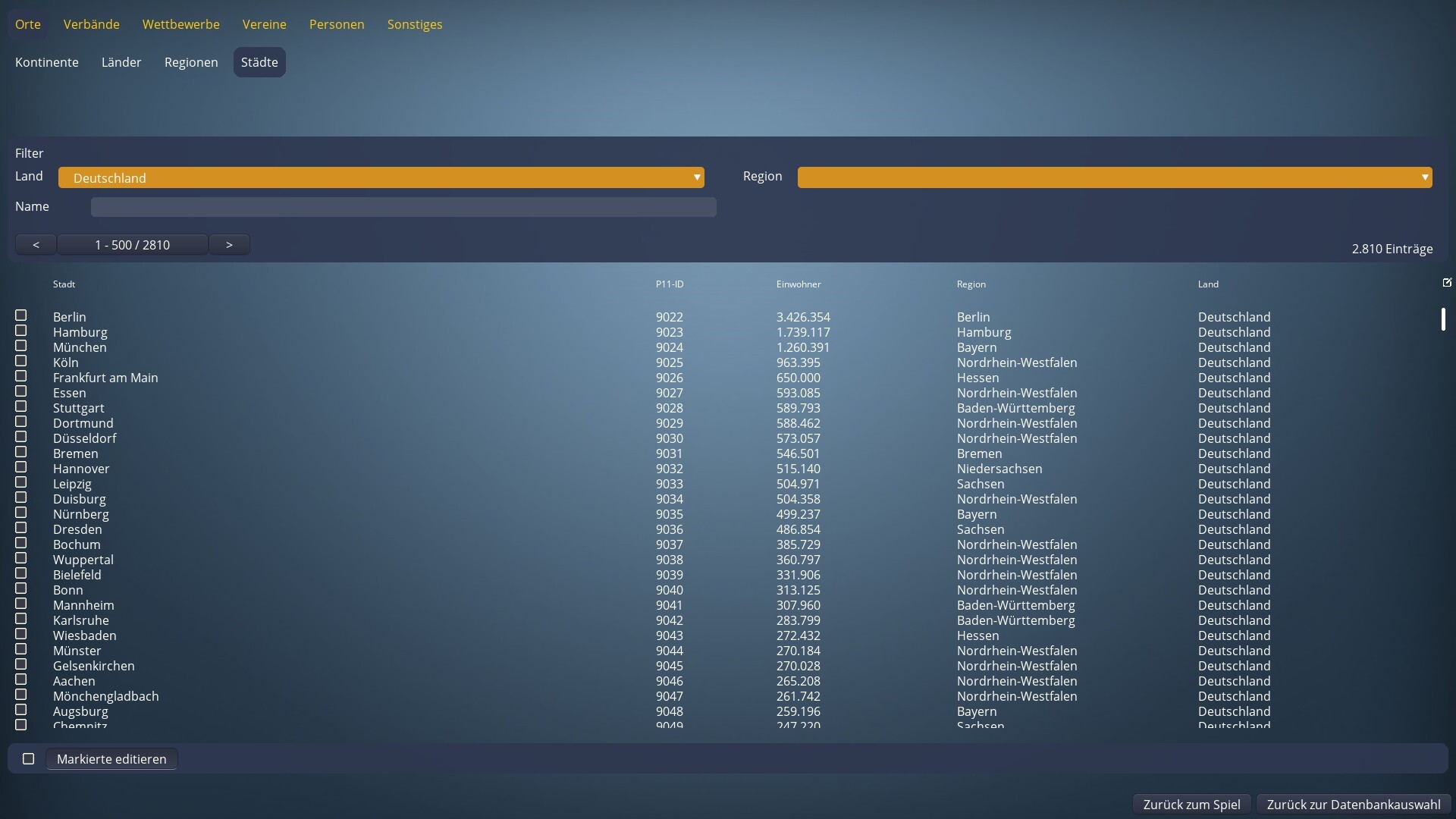Viewport: 1456px width, 819px height.
Task: Switch to the Länder tab
Action: [x=121, y=61]
